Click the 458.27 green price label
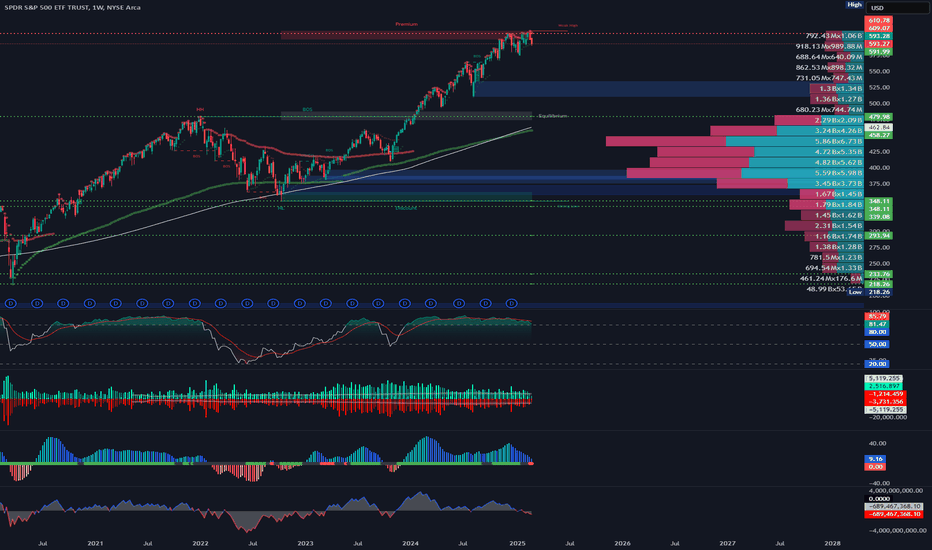932x550 pixels. tap(879, 136)
